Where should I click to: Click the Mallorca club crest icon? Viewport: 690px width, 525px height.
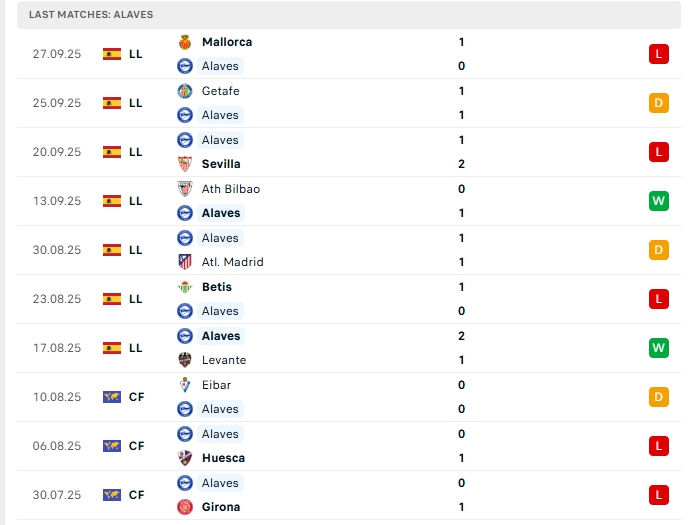click(x=184, y=42)
